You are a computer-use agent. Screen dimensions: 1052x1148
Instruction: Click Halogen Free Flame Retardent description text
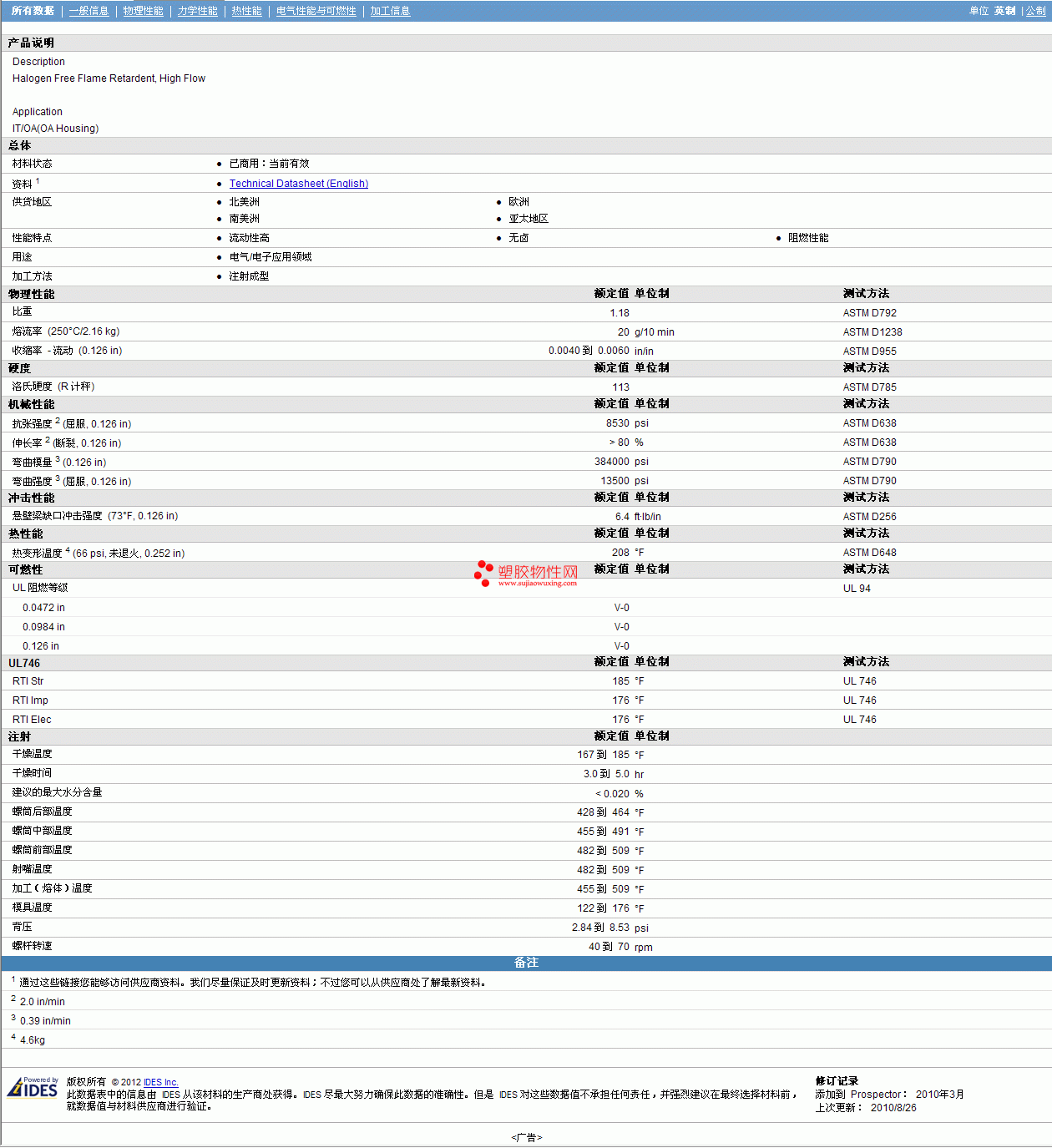(109, 78)
